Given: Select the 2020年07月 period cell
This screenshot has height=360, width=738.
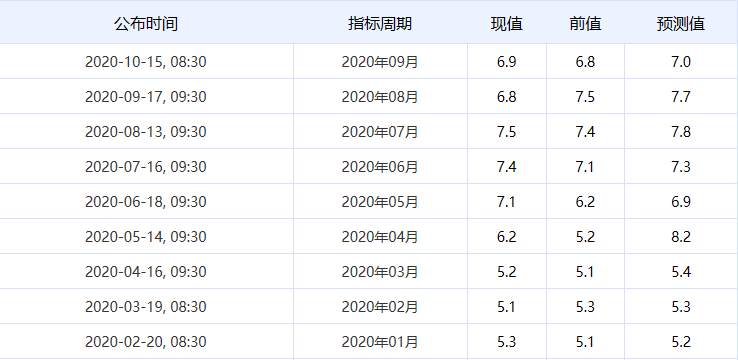Looking at the screenshot, I should 380,132.
